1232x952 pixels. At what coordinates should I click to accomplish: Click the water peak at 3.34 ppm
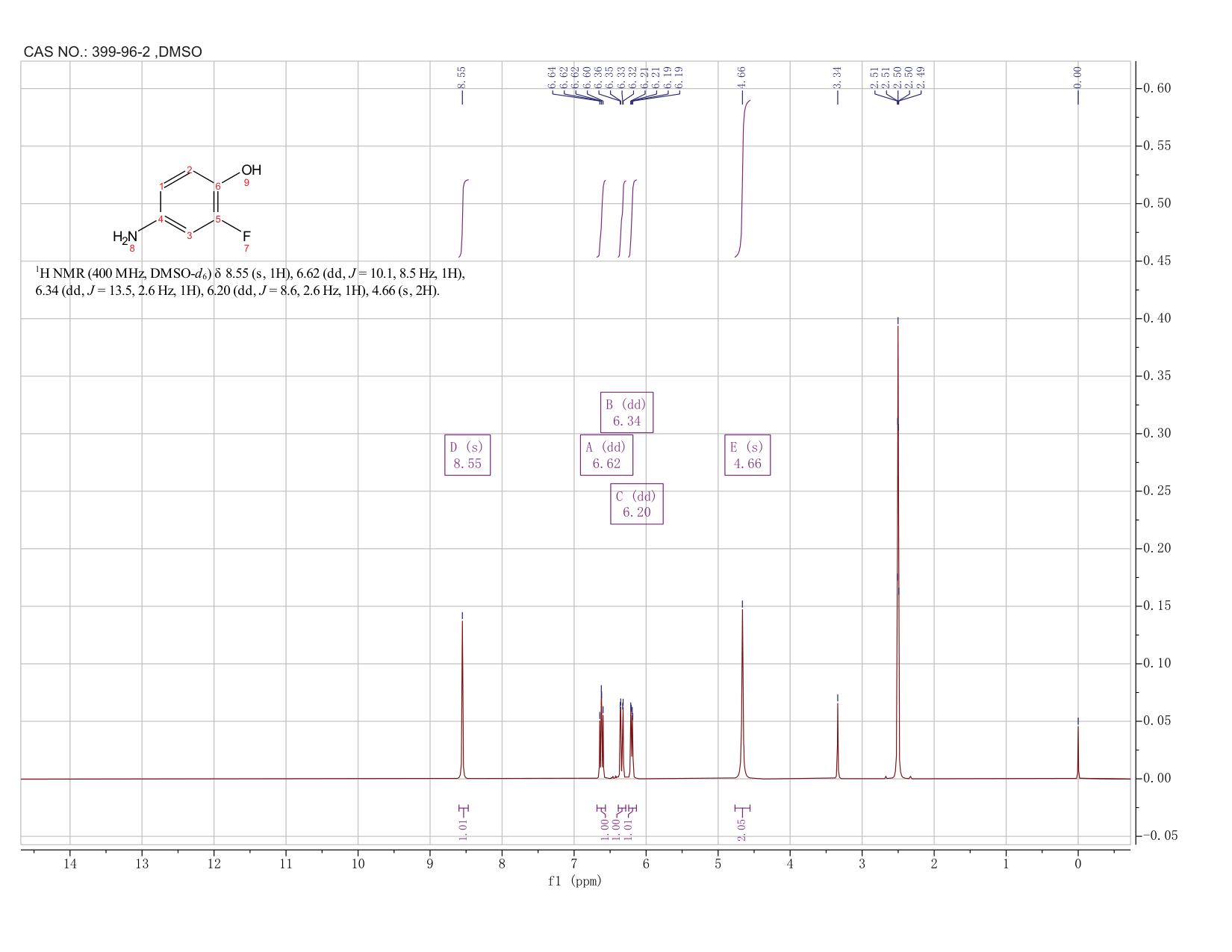tap(838, 741)
